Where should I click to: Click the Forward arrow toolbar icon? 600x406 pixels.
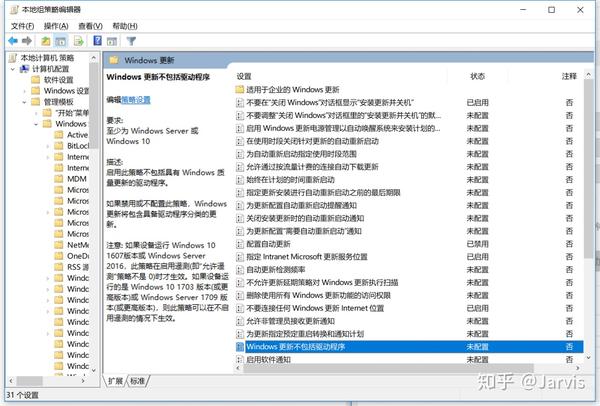(x=27, y=41)
